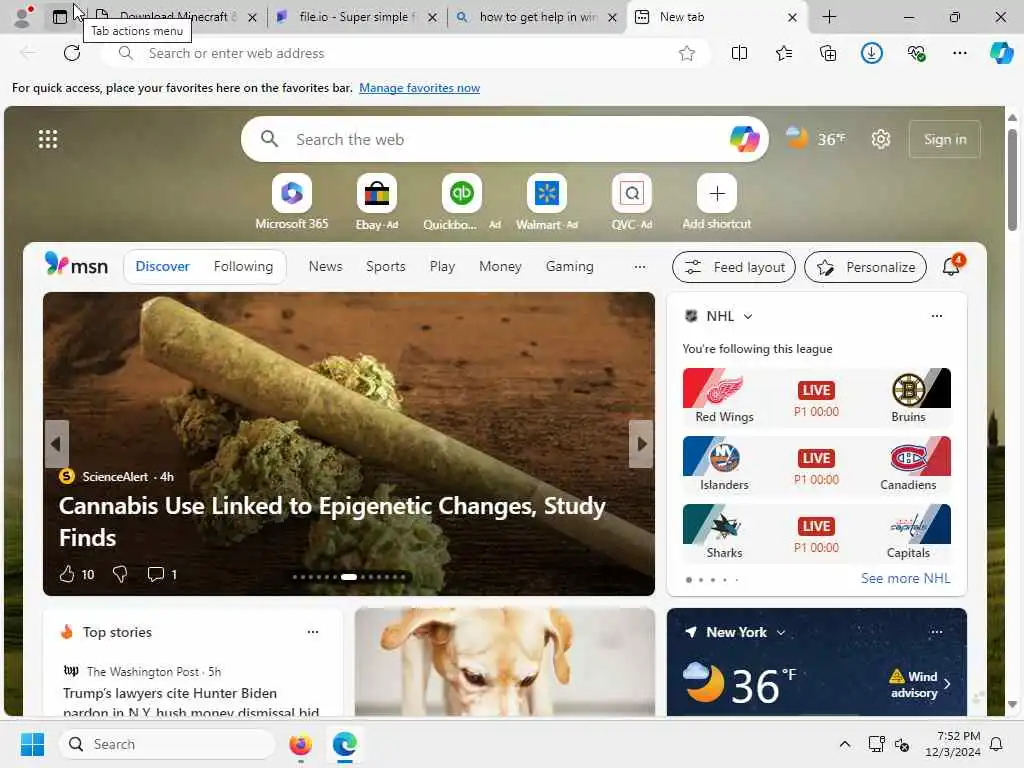Viewport: 1024px width, 768px height.
Task: Switch to the Discover feed
Action: 163,266
